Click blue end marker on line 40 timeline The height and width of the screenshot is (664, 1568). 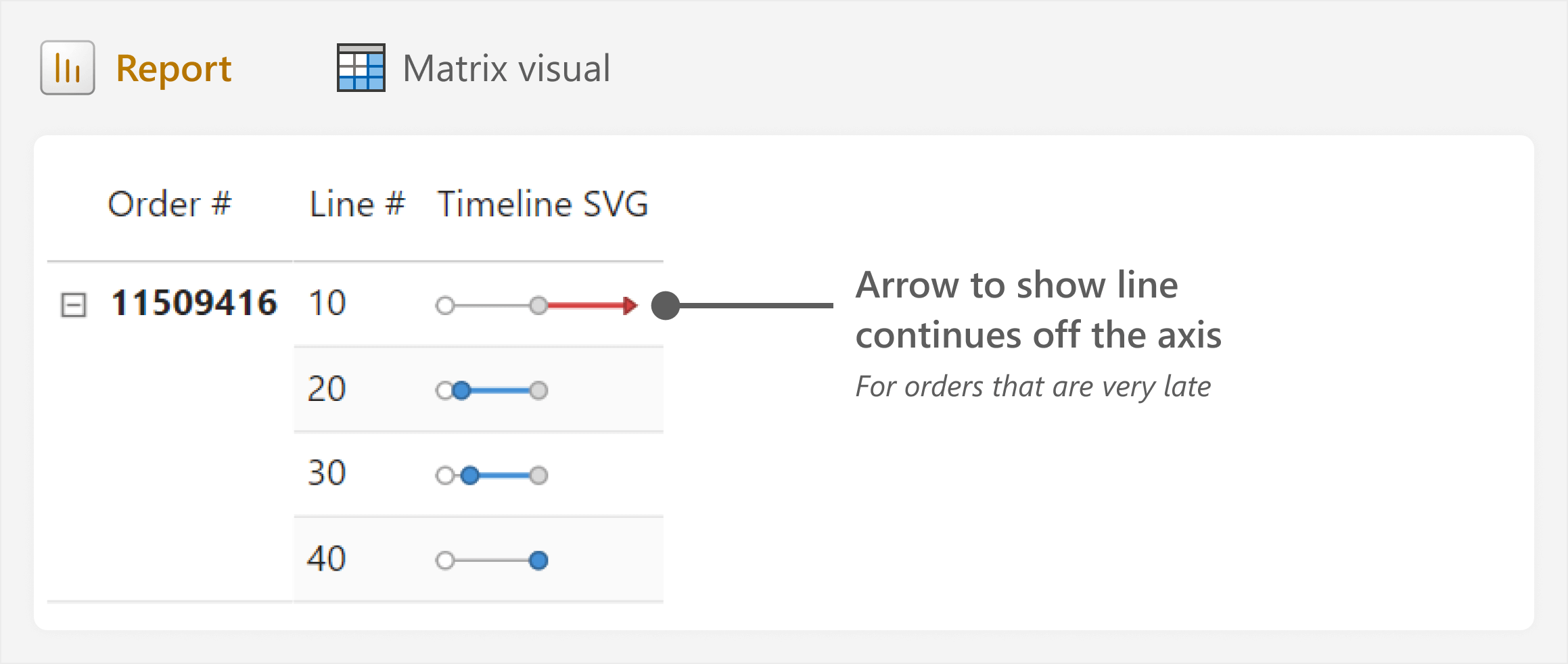tap(538, 561)
